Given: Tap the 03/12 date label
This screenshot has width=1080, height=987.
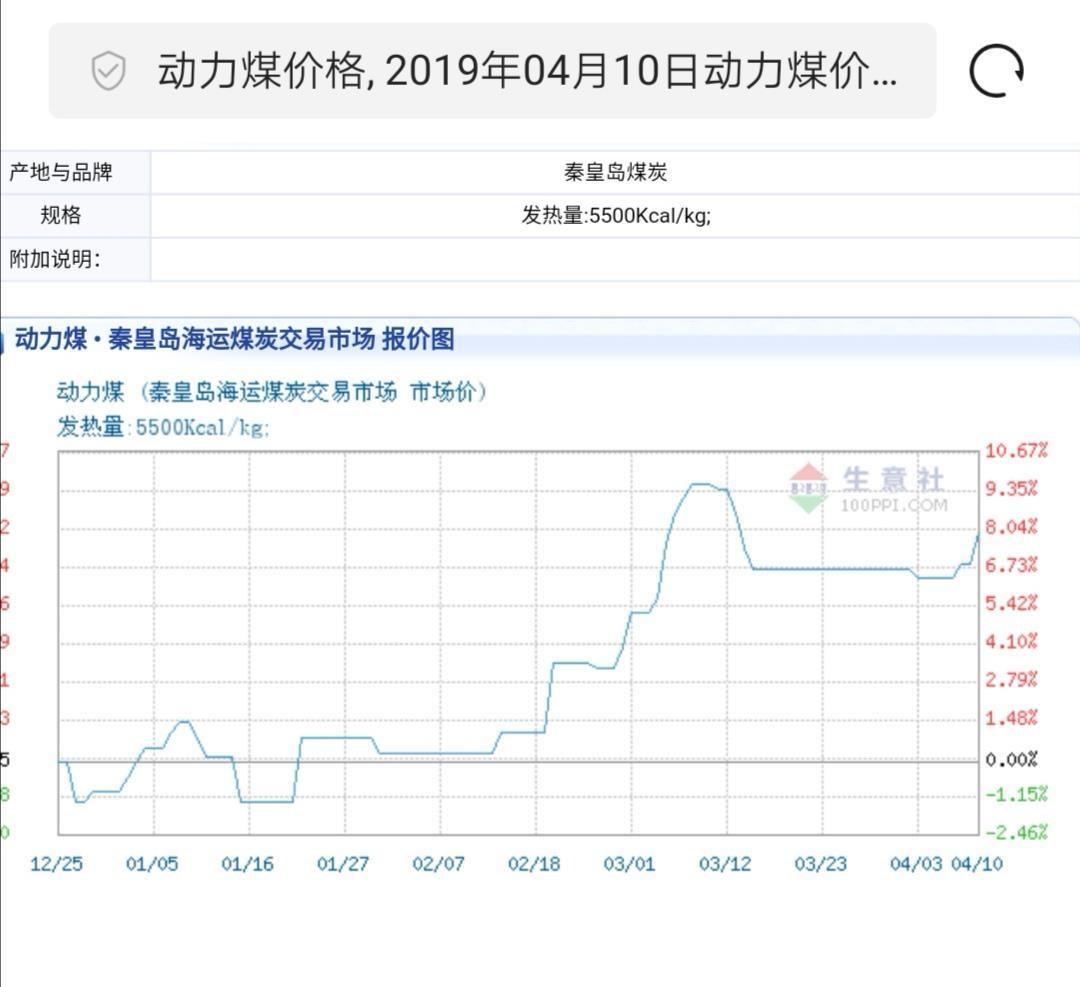Looking at the screenshot, I should (x=725, y=864).
